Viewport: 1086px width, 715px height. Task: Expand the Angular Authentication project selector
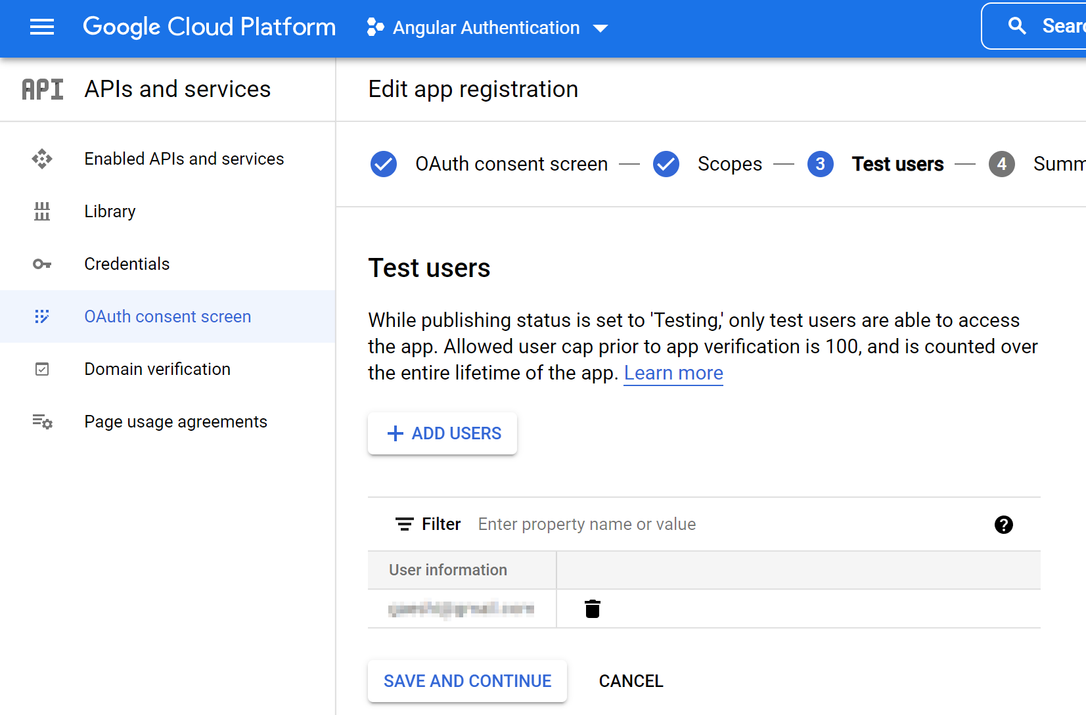[x=600, y=28]
